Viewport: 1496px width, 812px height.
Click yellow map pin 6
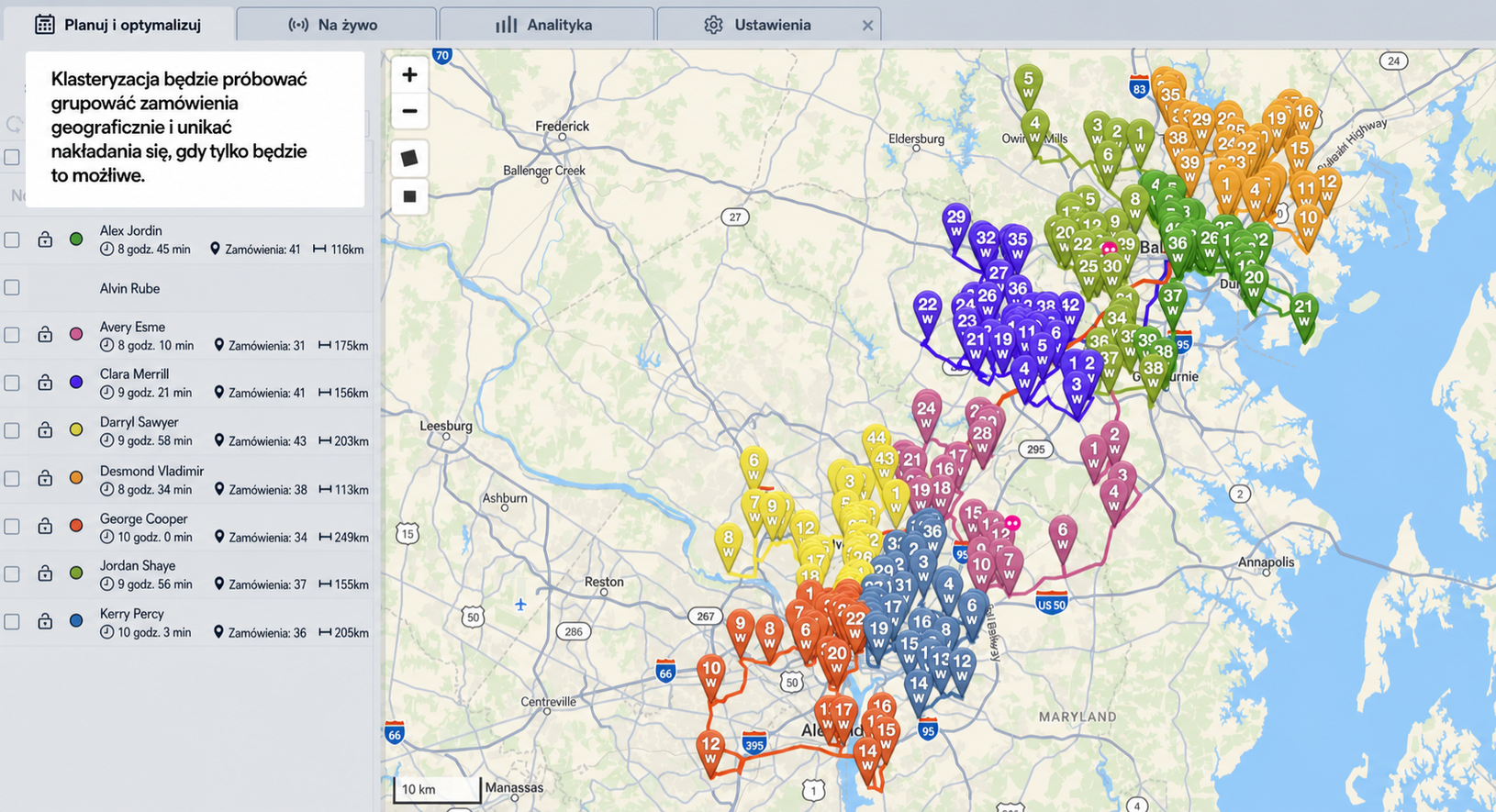[x=754, y=467]
